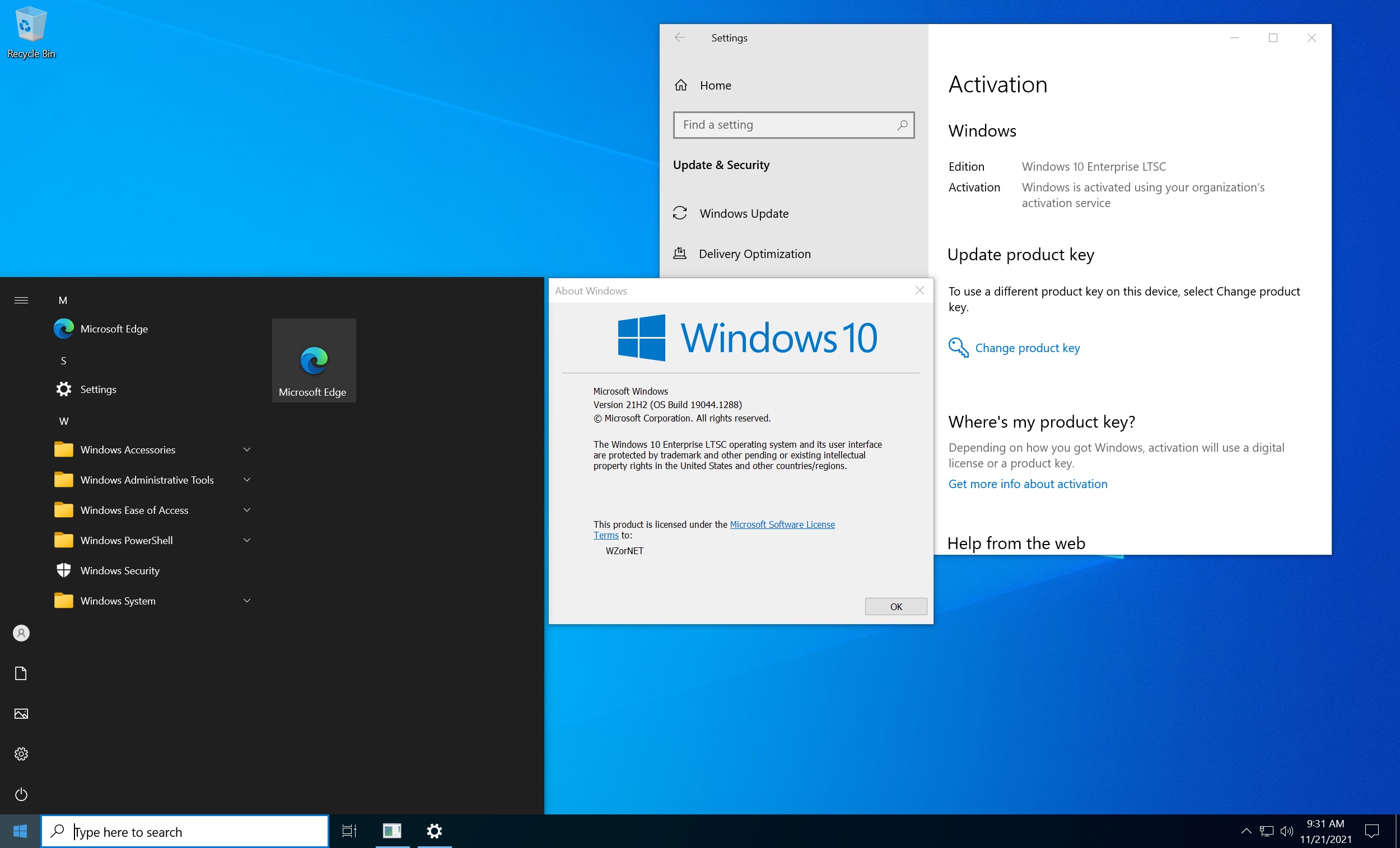Click OK in About Windows dialog

point(895,607)
